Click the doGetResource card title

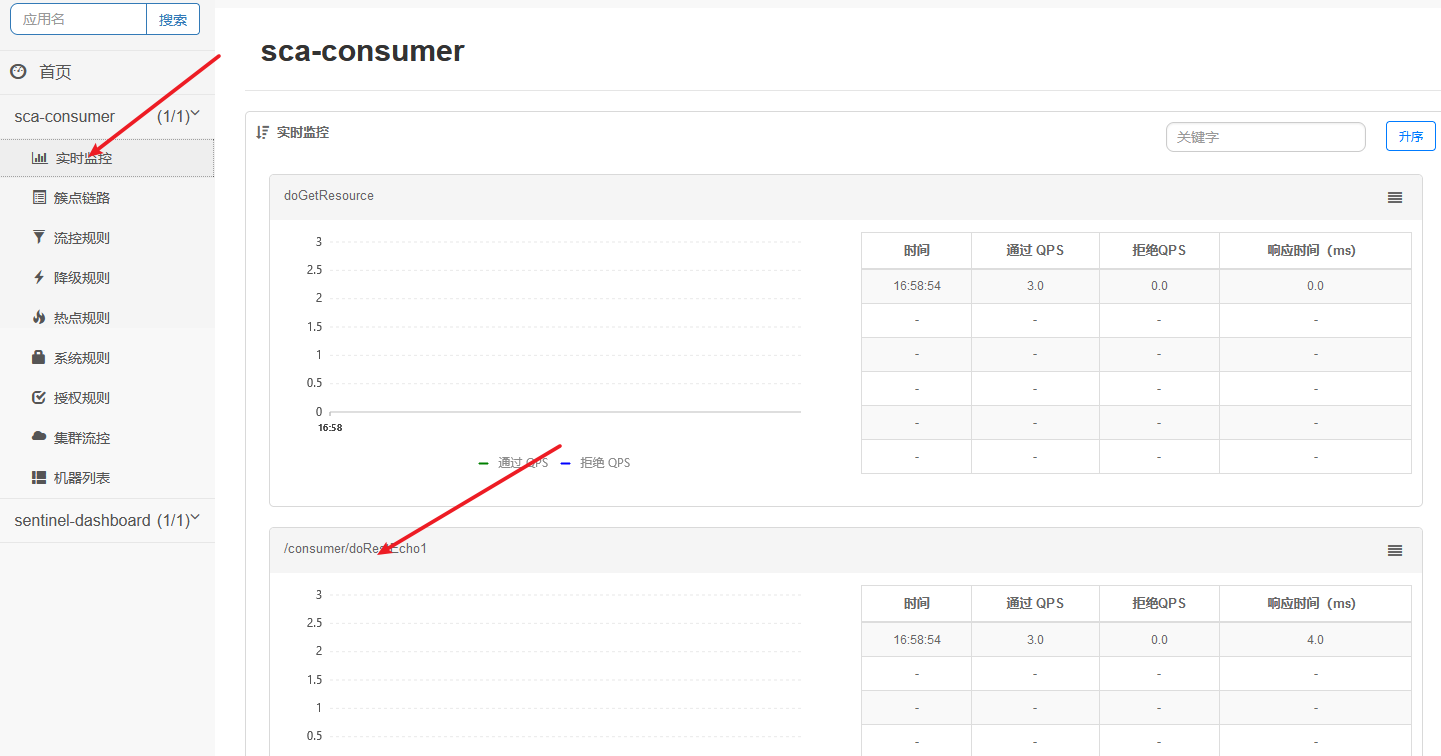[x=329, y=196]
